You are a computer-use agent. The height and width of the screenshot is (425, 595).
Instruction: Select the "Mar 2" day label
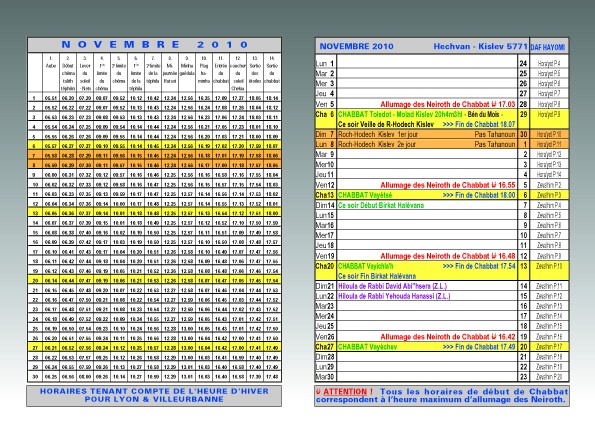click(325, 73)
